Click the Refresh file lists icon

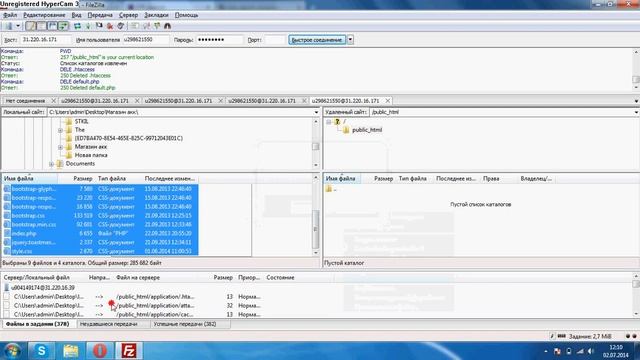pyautogui.click(x=77, y=26)
